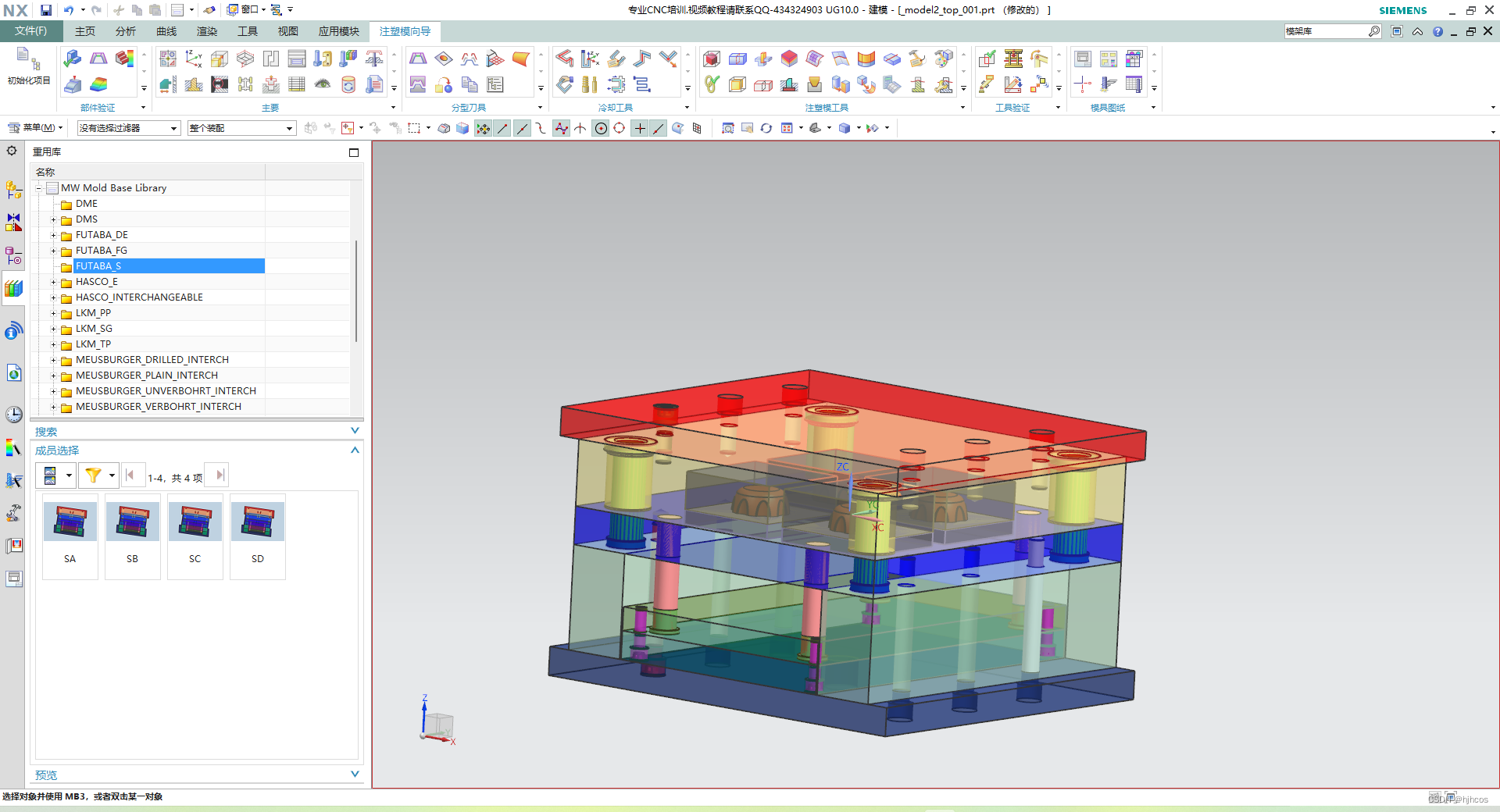Click the red cooling channel pipe icon
The image size is (1500, 812).
click(x=564, y=59)
